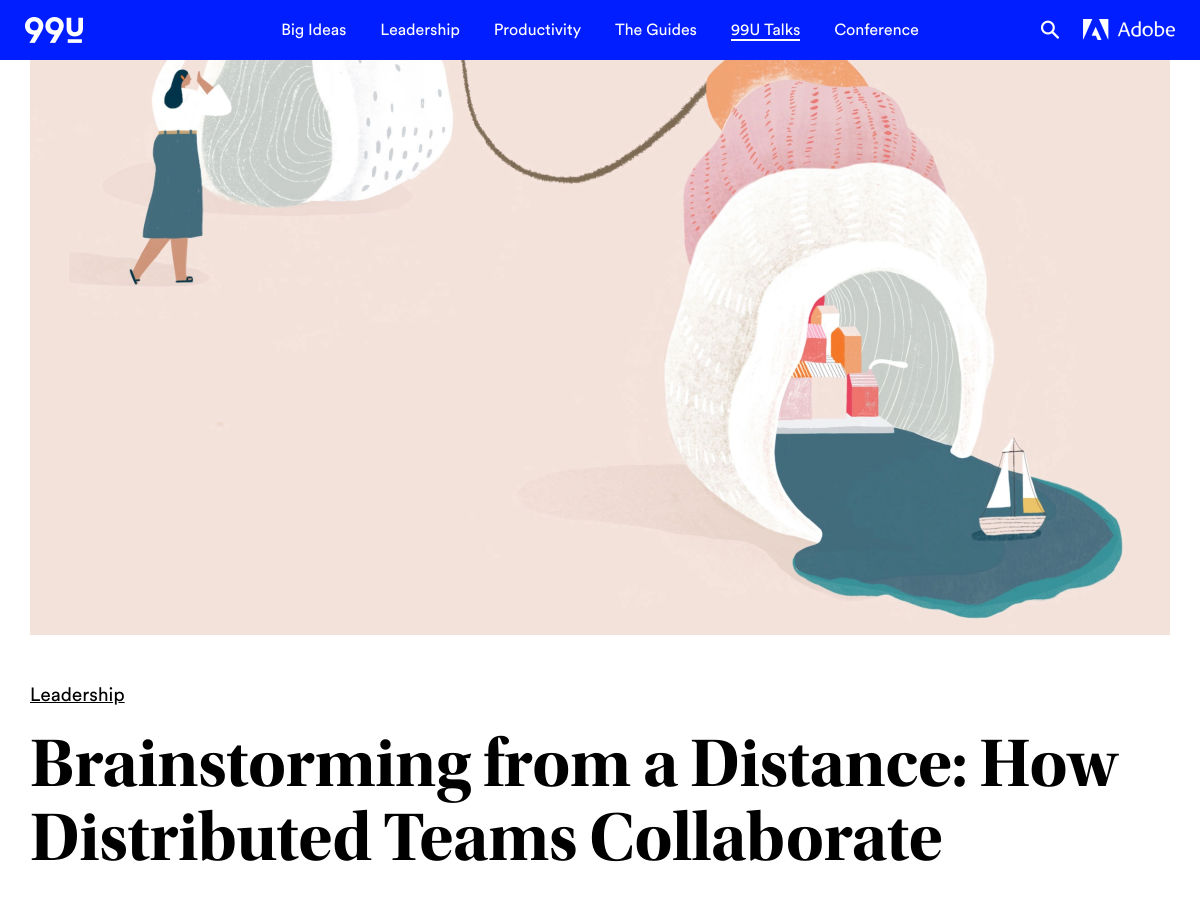Viewport: 1200px width, 900px height.
Task: Click the Adobe wordmark text
Action: pos(1146,30)
